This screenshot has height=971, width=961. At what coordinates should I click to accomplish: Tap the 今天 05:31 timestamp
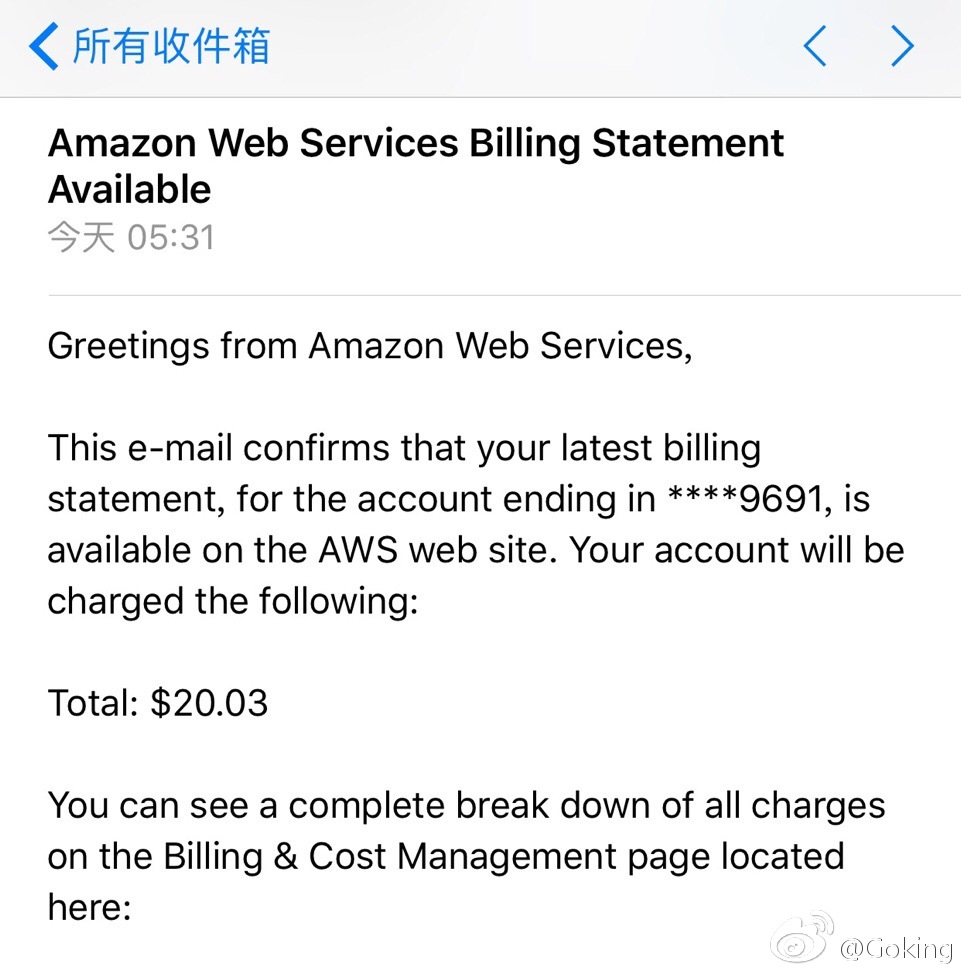click(131, 238)
